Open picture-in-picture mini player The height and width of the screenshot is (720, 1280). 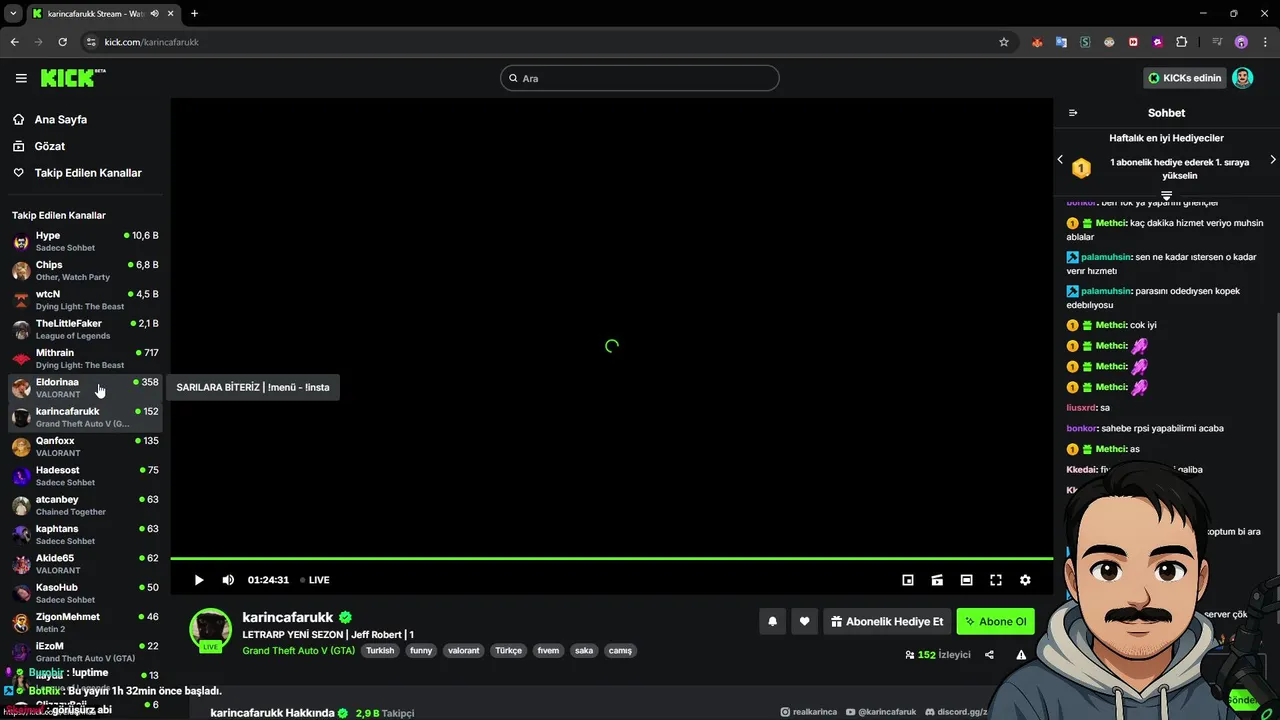908,580
